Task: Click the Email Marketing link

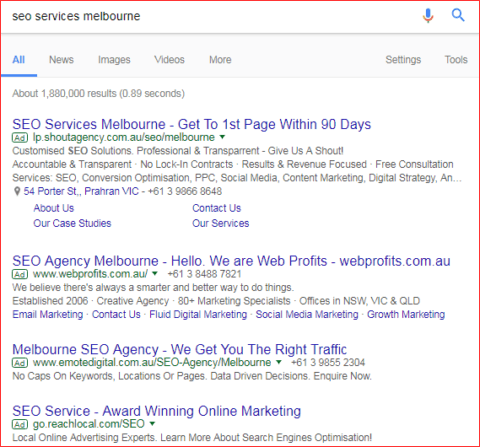Action: click(x=48, y=314)
